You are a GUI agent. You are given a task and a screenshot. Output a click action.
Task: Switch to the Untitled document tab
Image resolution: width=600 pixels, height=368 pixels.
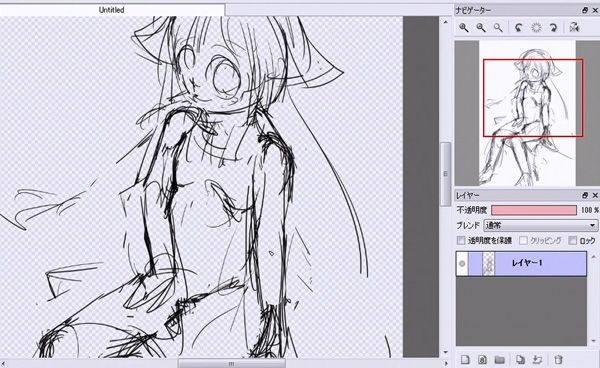point(111,10)
